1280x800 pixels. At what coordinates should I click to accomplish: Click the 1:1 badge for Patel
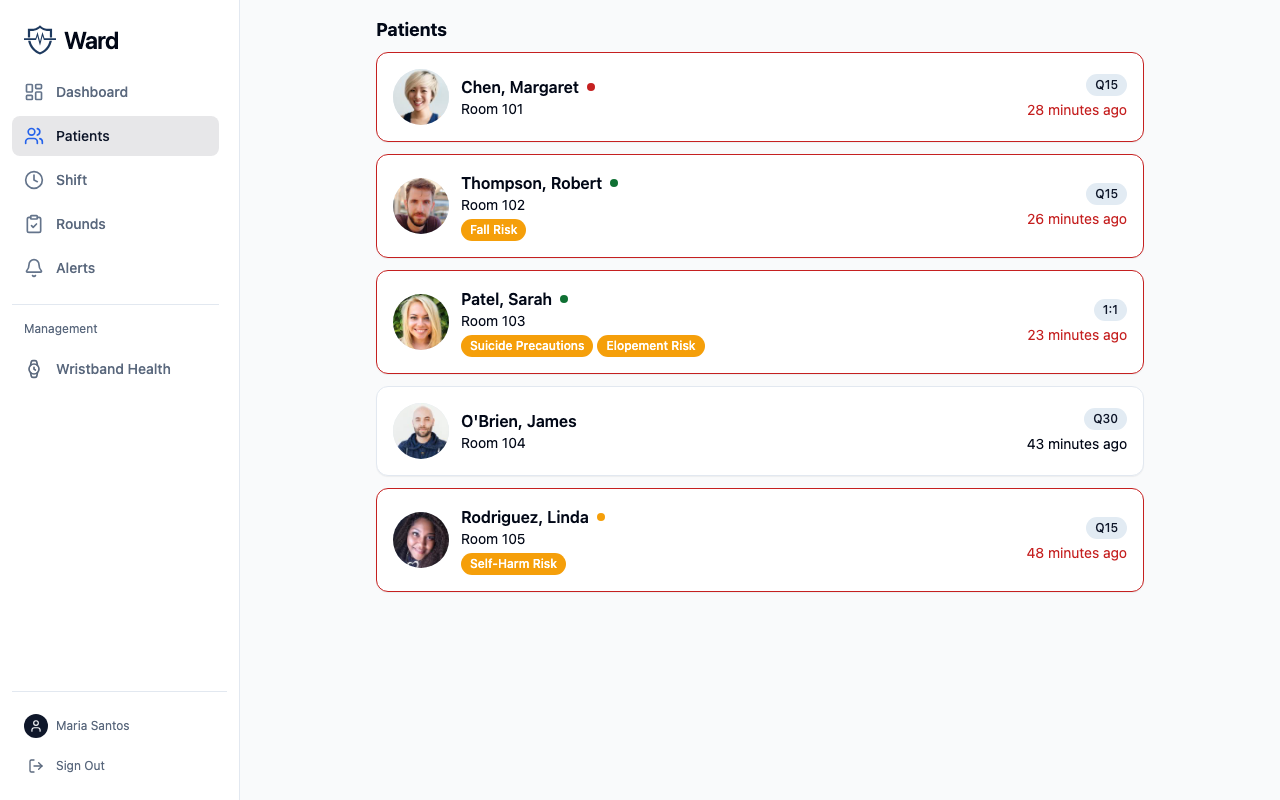1110,310
